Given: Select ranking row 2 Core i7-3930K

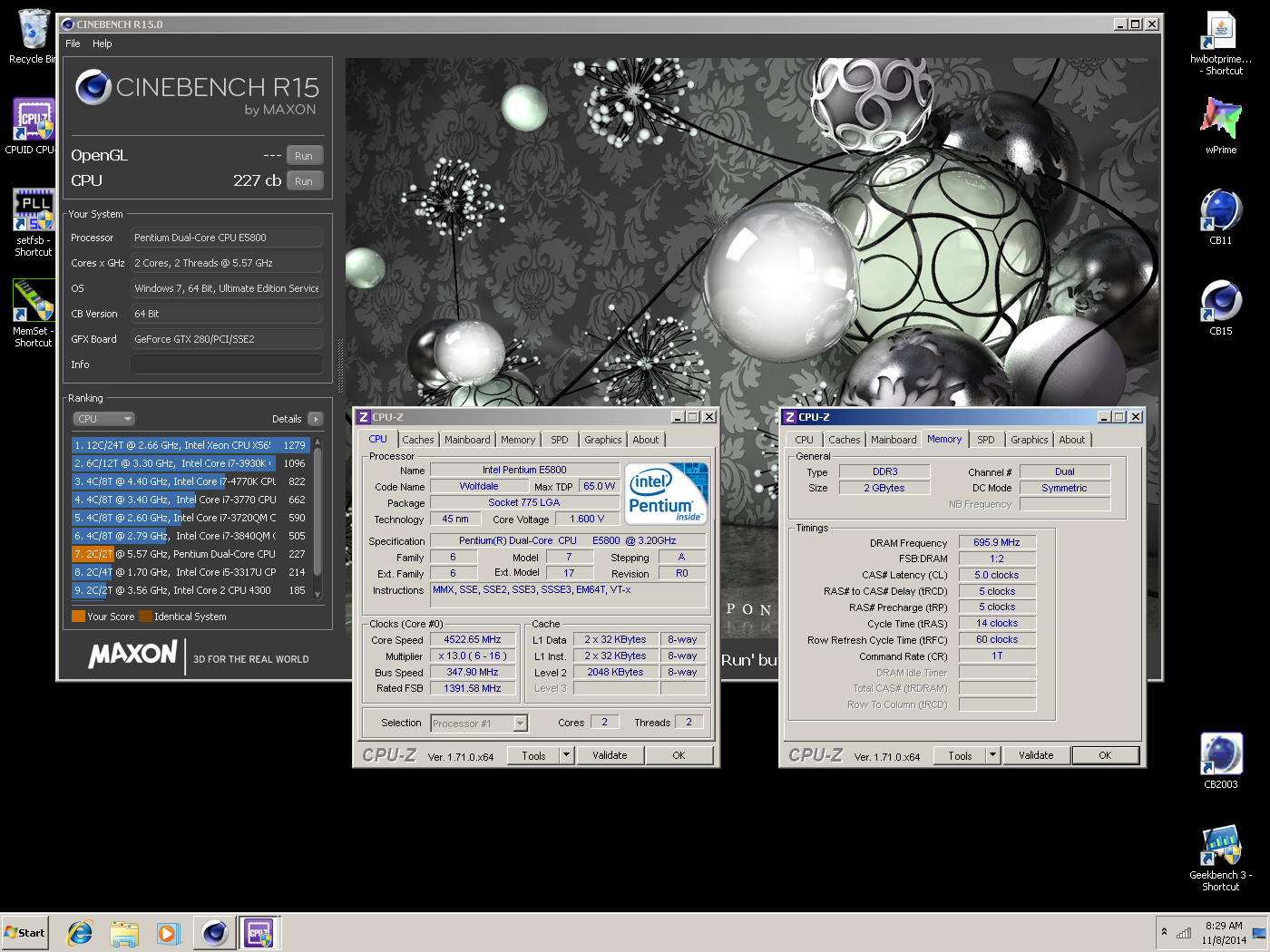Looking at the screenshot, I should [x=190, y=463].
